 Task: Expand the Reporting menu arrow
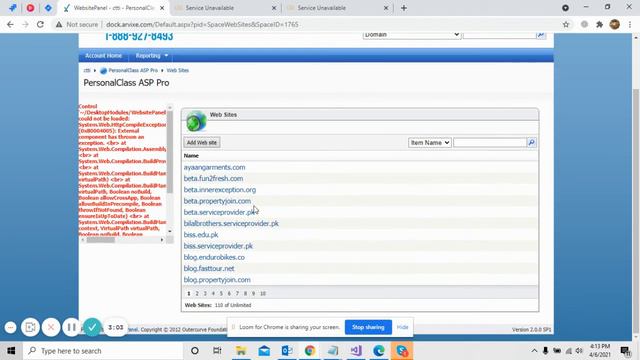[x=166, y=55]
